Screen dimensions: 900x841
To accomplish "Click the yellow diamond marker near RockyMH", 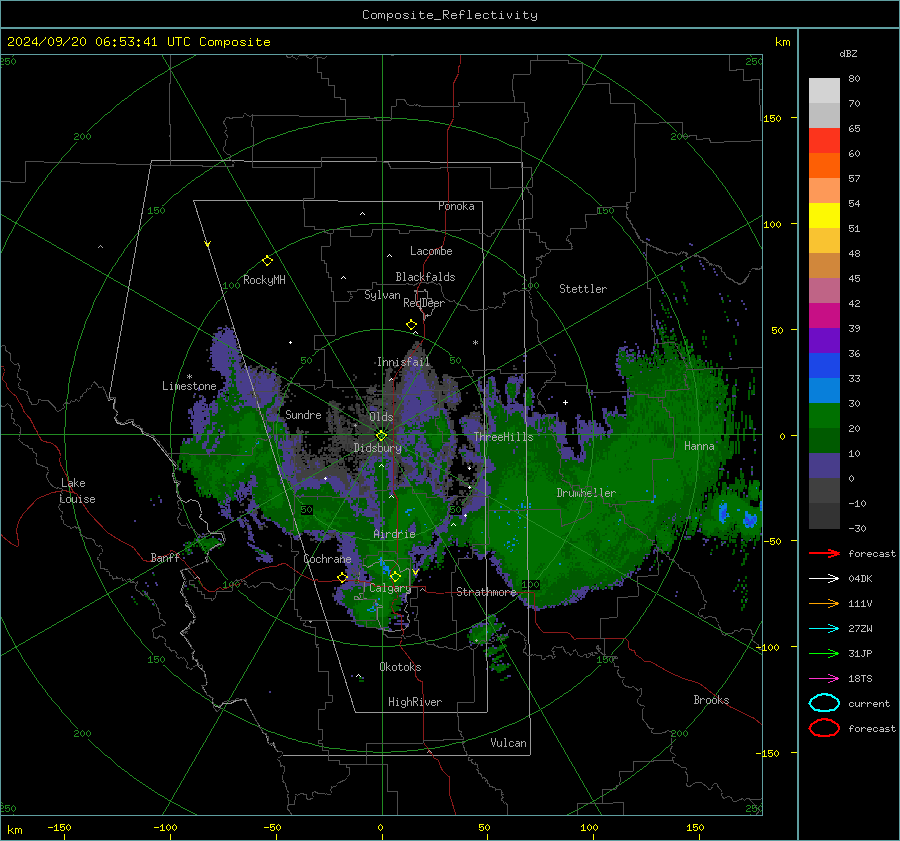I will pos(267,261).
